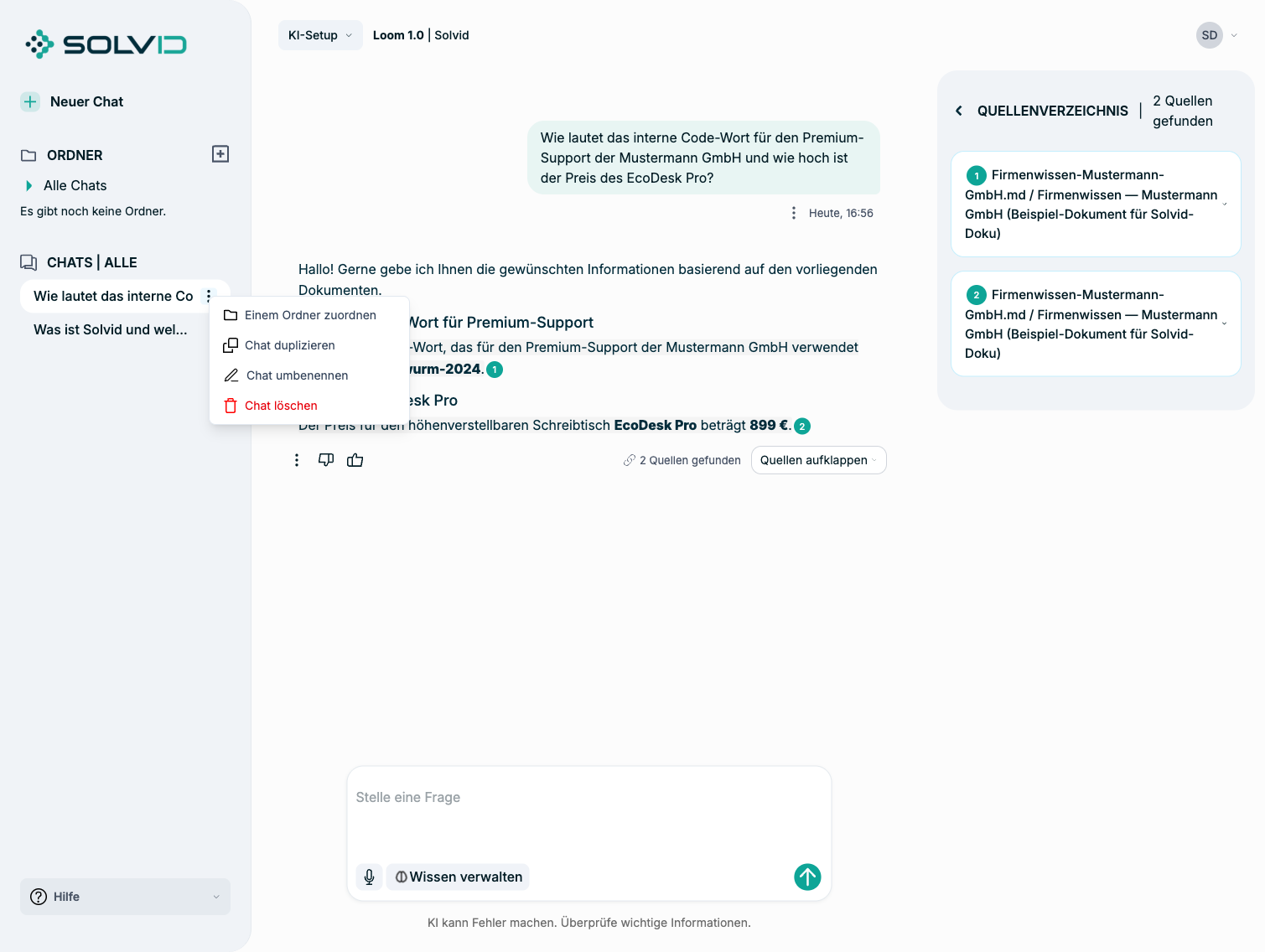Open three-dot menu below the answer
The width and height of the screenshot is (1265, 952).
297,460
